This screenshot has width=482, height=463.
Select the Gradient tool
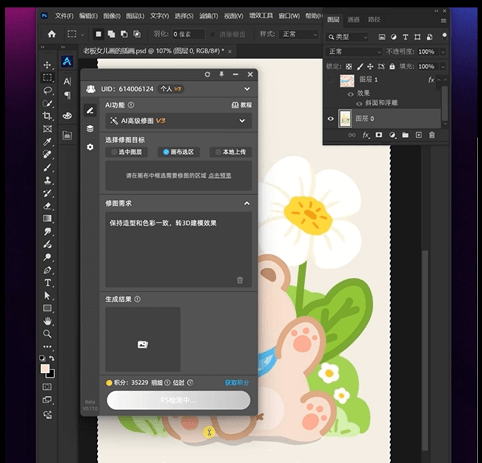tap(47, 219)
